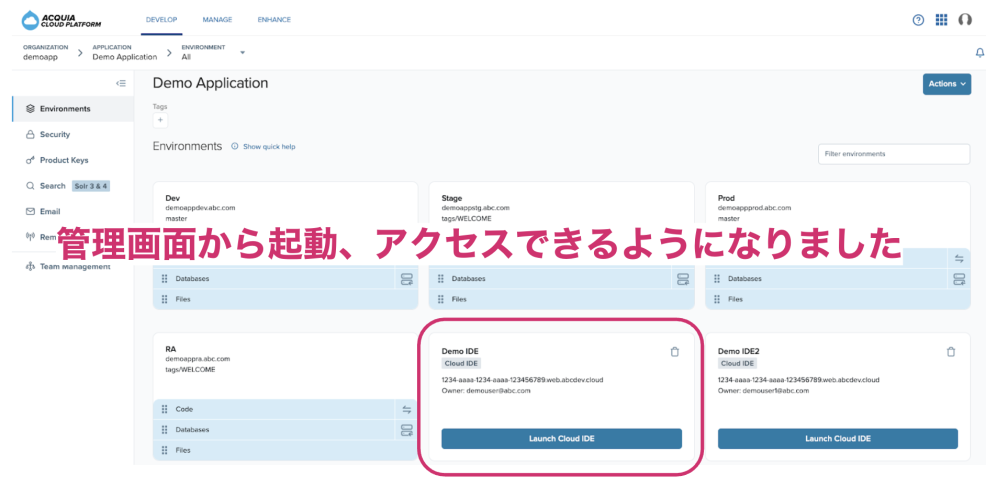Open the help question mark icon
Screen dimensions: 986x498
pyautogui.click(x=918, y=20)
